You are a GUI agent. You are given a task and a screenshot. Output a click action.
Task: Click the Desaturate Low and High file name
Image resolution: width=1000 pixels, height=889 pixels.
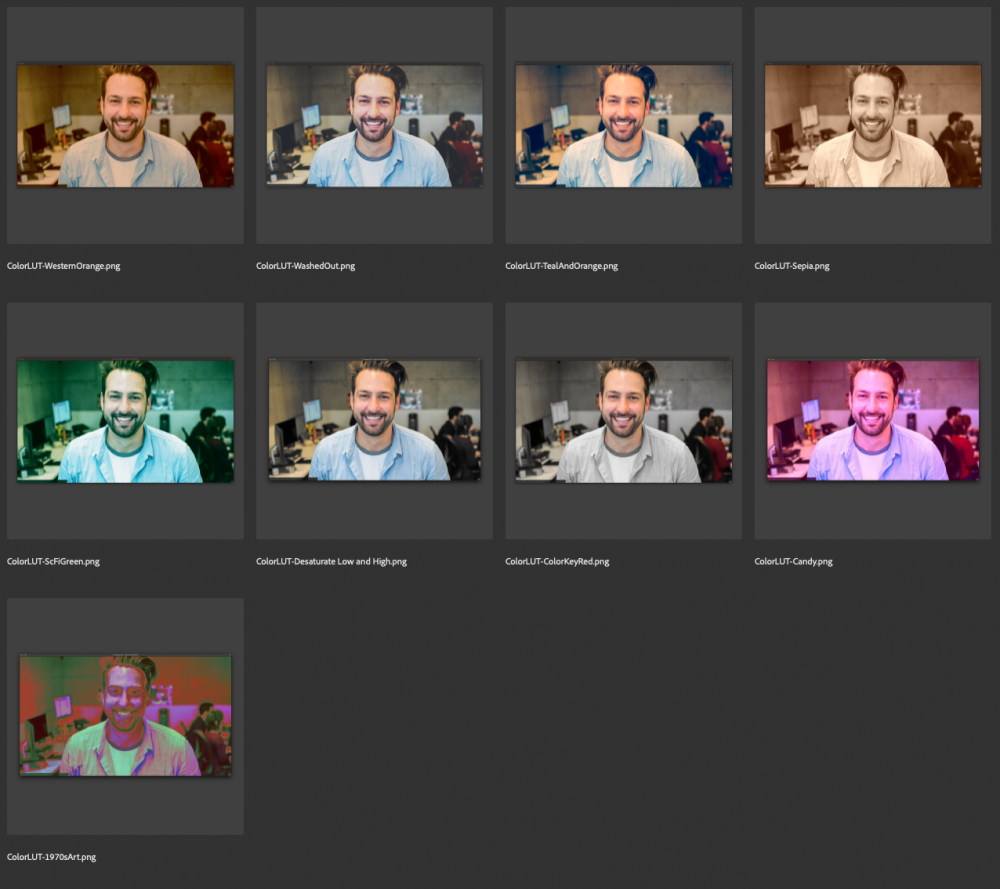coord(331,561)
